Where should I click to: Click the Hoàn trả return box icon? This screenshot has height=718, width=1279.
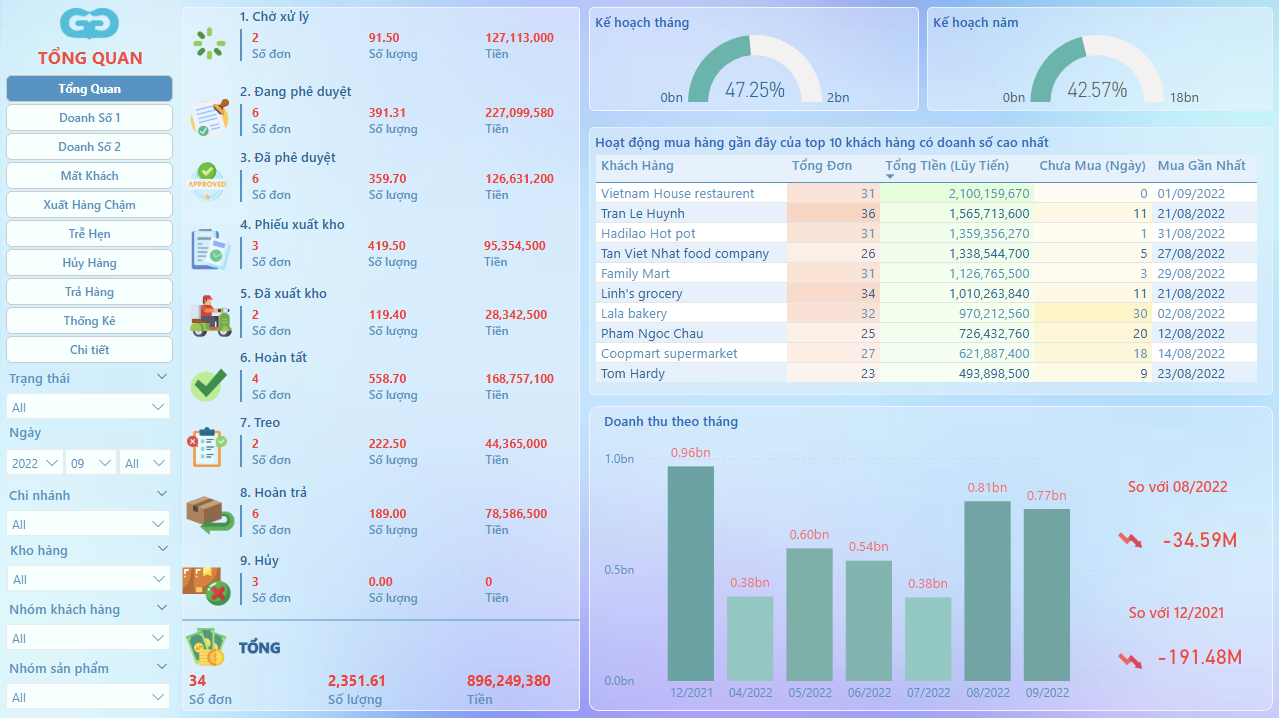pyautogui.click(x=210, y=515)
